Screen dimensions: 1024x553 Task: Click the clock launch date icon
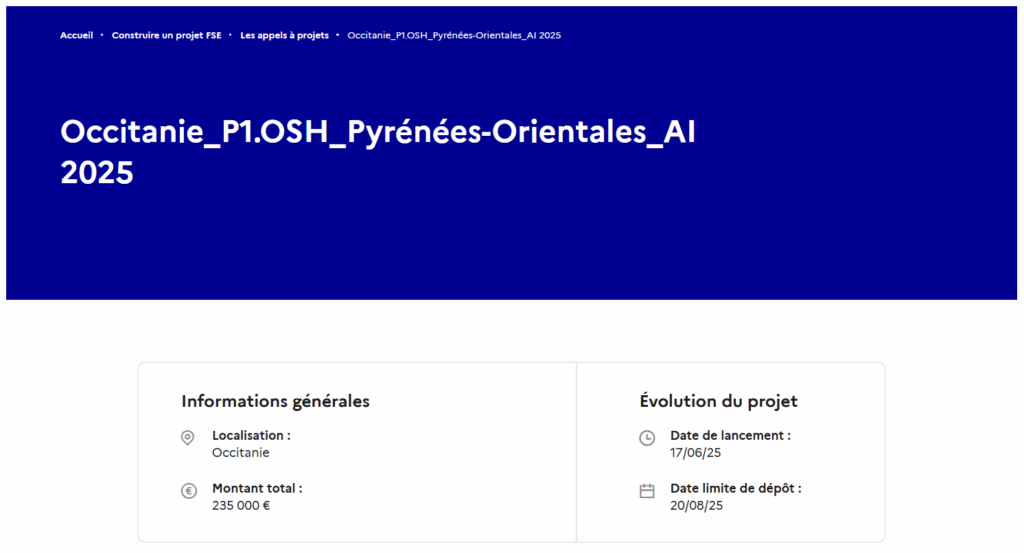click(x=647, y=438)
